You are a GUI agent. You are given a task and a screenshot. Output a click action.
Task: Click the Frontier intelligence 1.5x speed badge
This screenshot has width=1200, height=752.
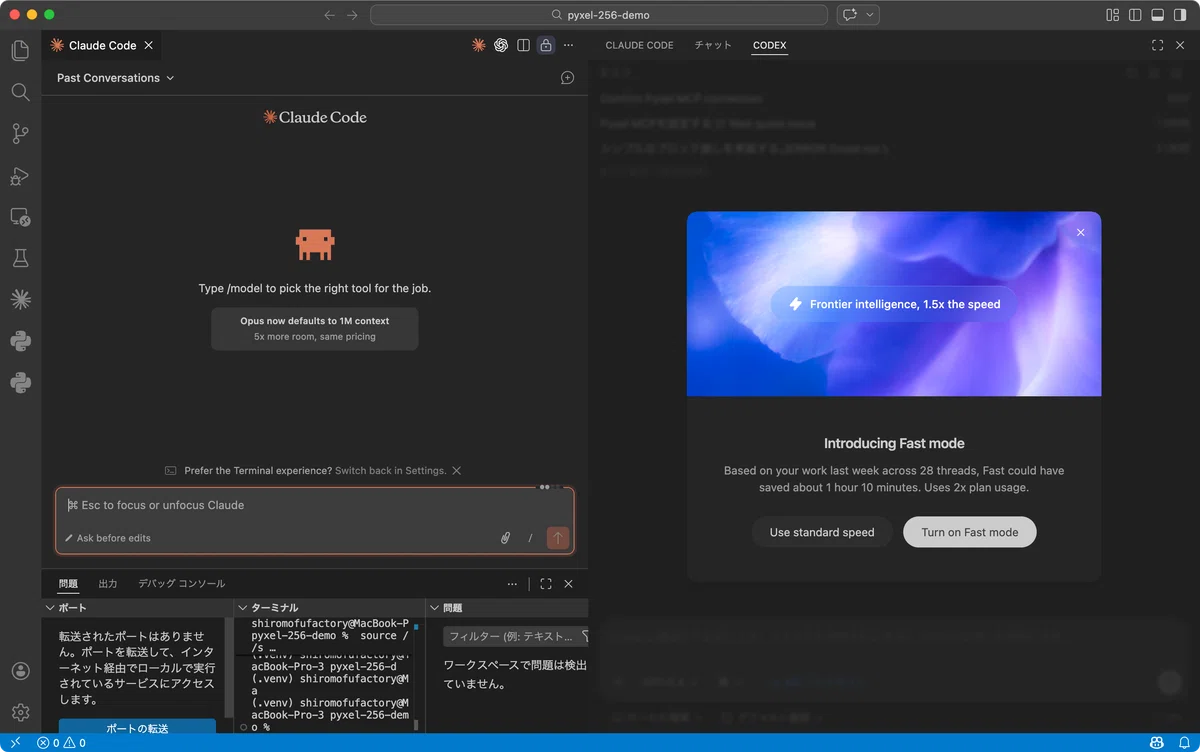[x=894, y=304]
